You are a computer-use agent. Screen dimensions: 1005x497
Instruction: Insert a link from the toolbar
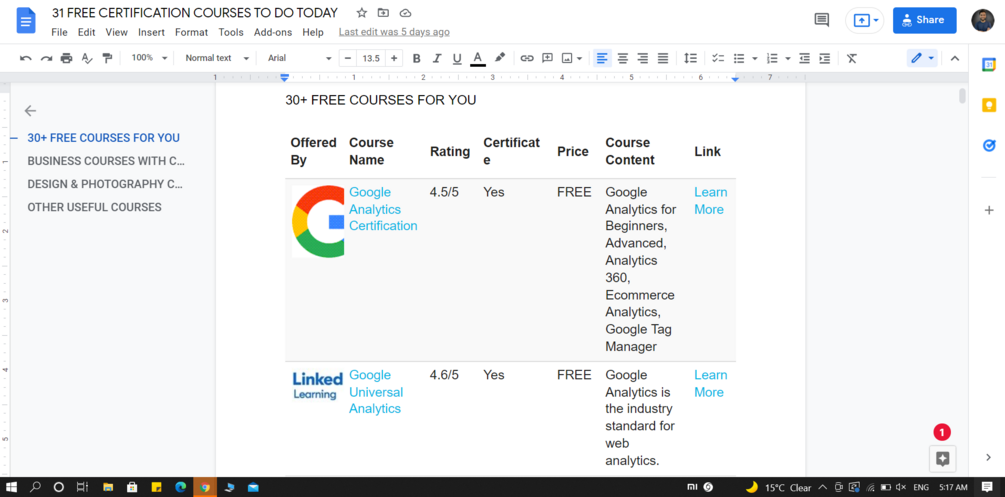pos(527,58)
